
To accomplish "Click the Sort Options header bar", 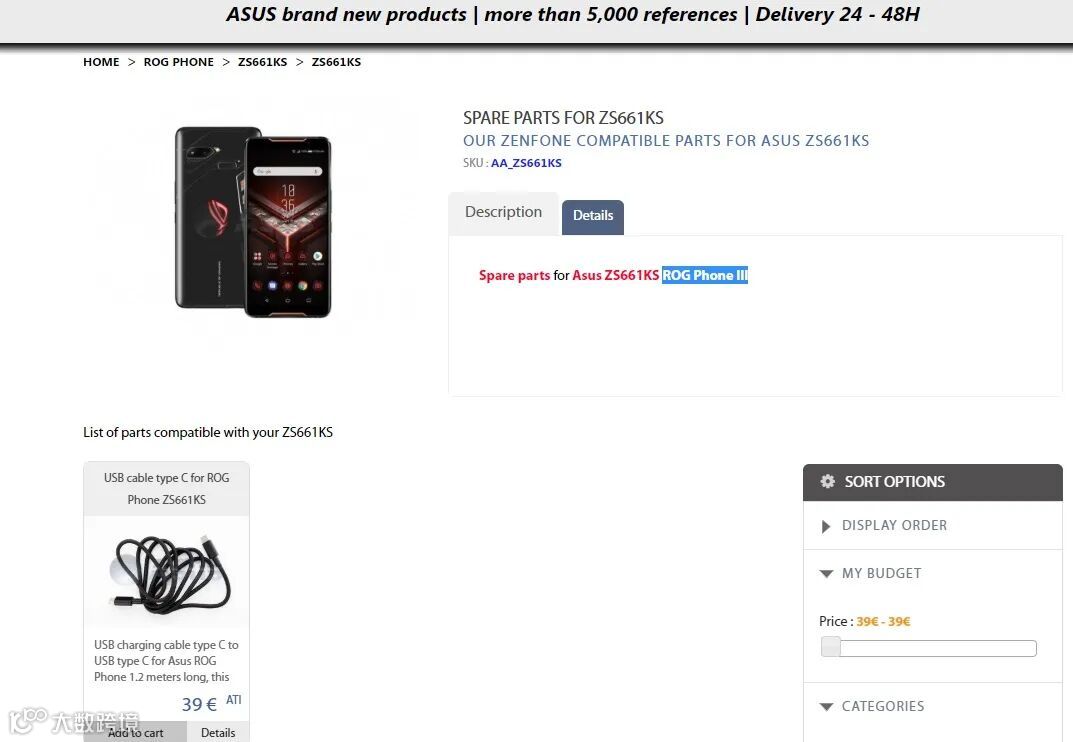I will [x=933, y=482].
